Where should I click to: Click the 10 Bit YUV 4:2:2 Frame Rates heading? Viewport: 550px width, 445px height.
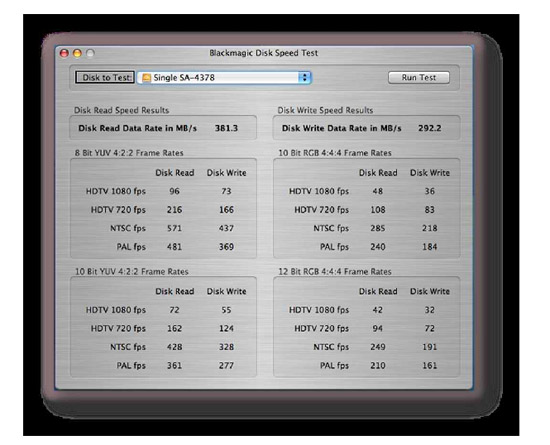pos(132,271)
